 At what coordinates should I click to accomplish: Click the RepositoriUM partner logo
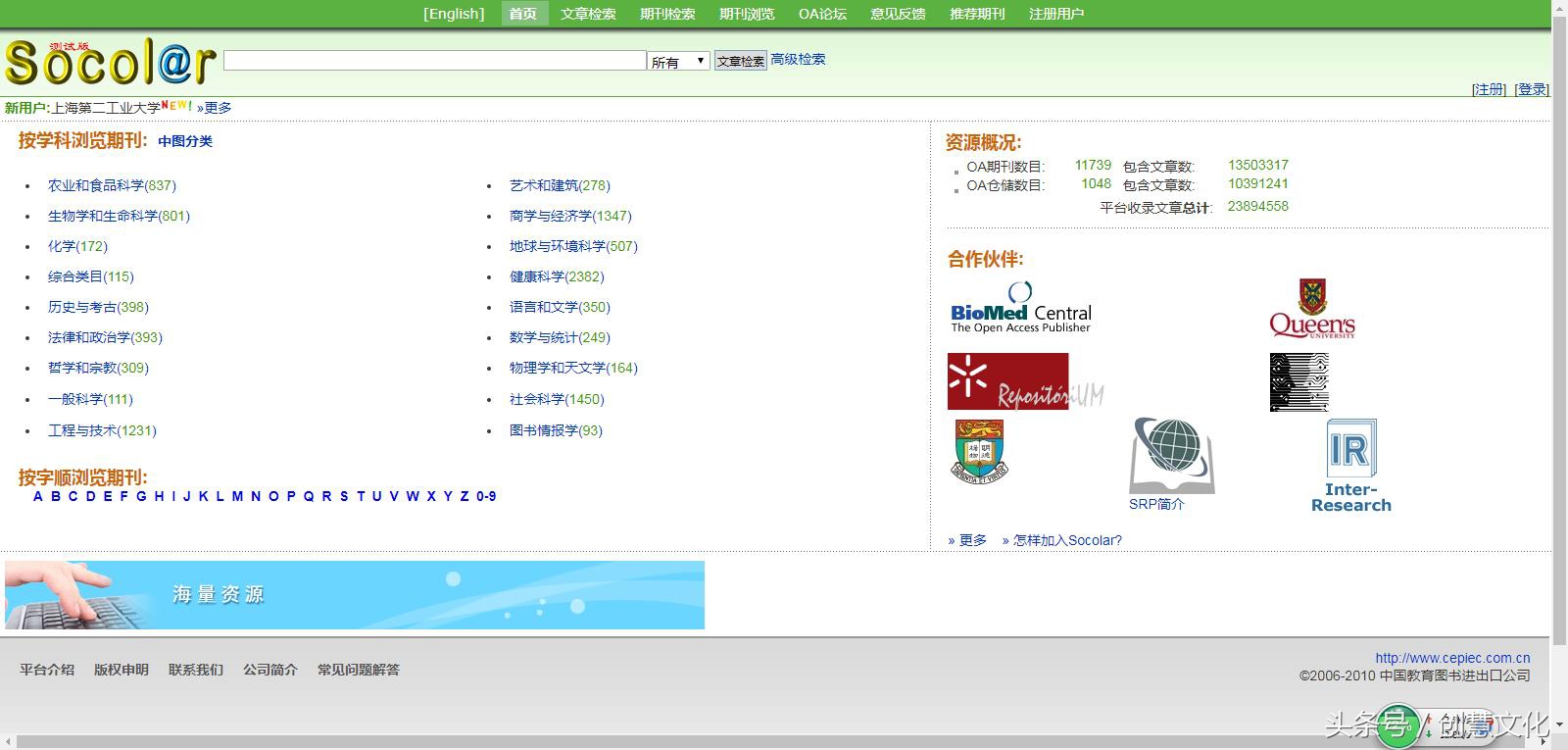[x=1025, y=381]
